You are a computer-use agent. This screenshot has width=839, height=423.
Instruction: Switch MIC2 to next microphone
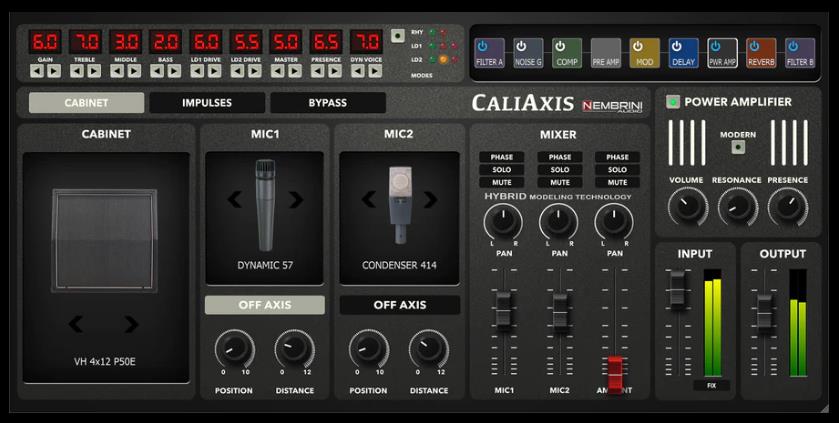pyautogui.click(x=430, y=199)
